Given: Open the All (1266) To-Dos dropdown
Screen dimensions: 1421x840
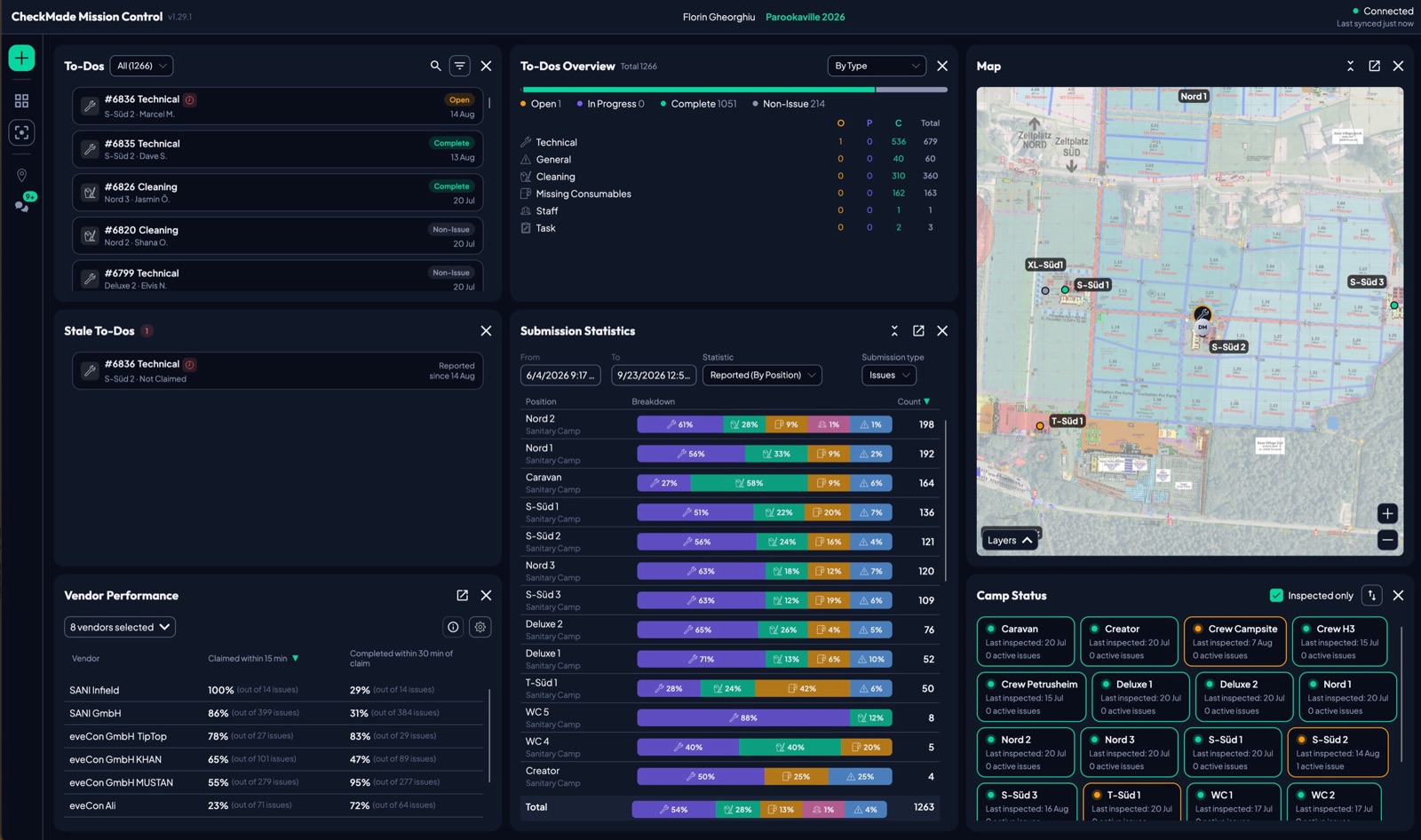Looking at the screenshot, I should coord(141,66).
